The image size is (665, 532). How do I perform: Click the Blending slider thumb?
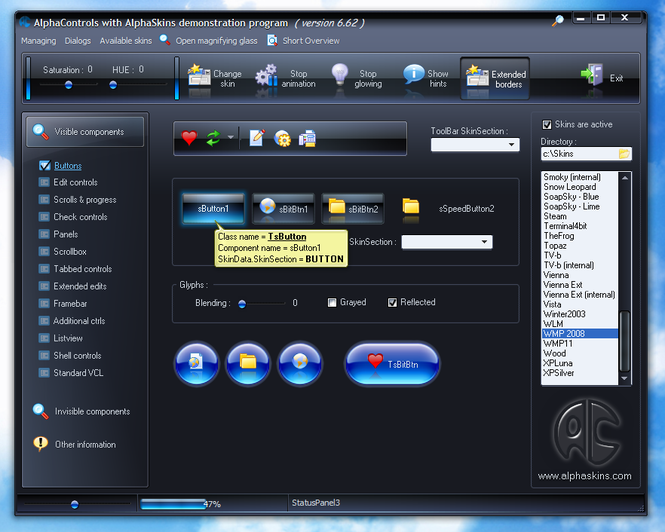click(x=242, y=304)
